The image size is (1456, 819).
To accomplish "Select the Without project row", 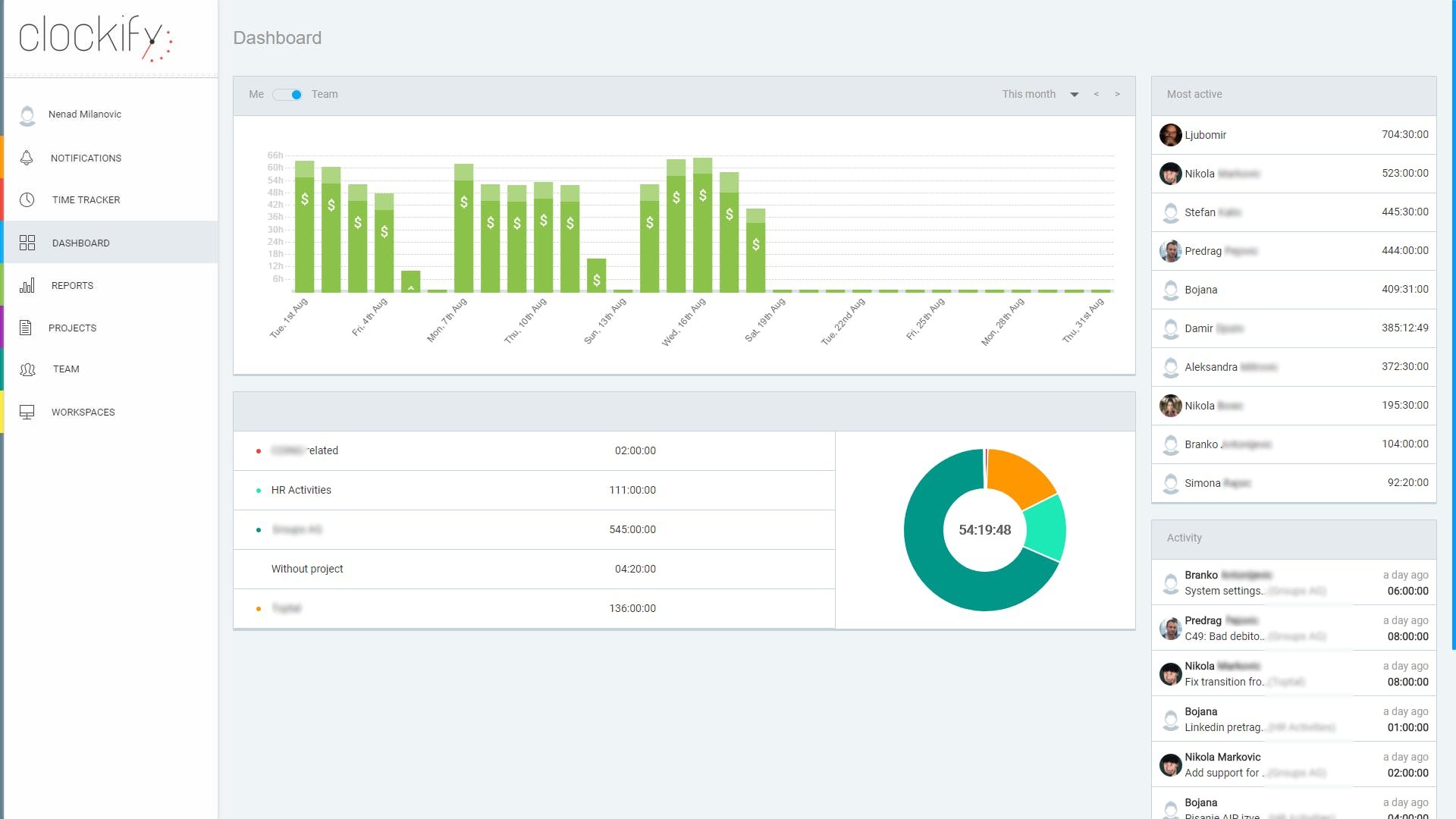I will 534,569.
